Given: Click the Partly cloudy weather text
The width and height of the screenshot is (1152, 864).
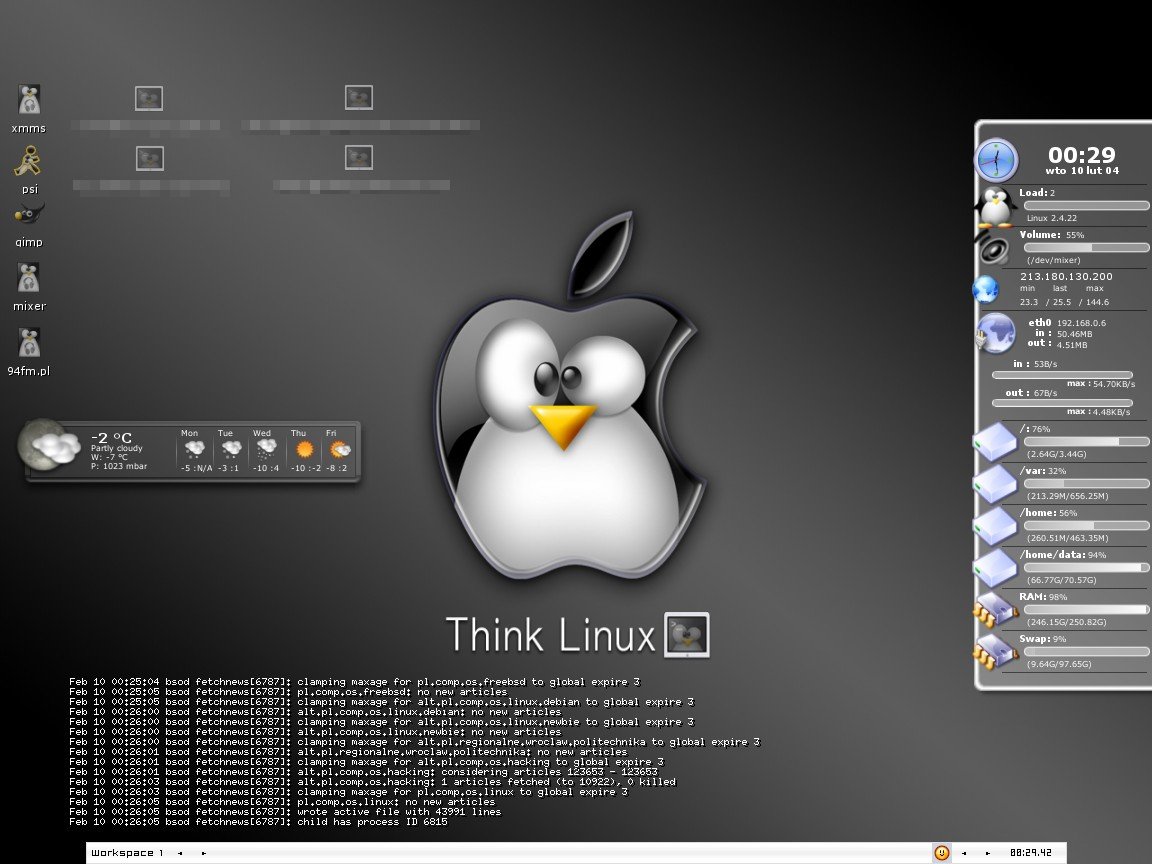Looking at the screenshot, I should (x=117, y=448).
